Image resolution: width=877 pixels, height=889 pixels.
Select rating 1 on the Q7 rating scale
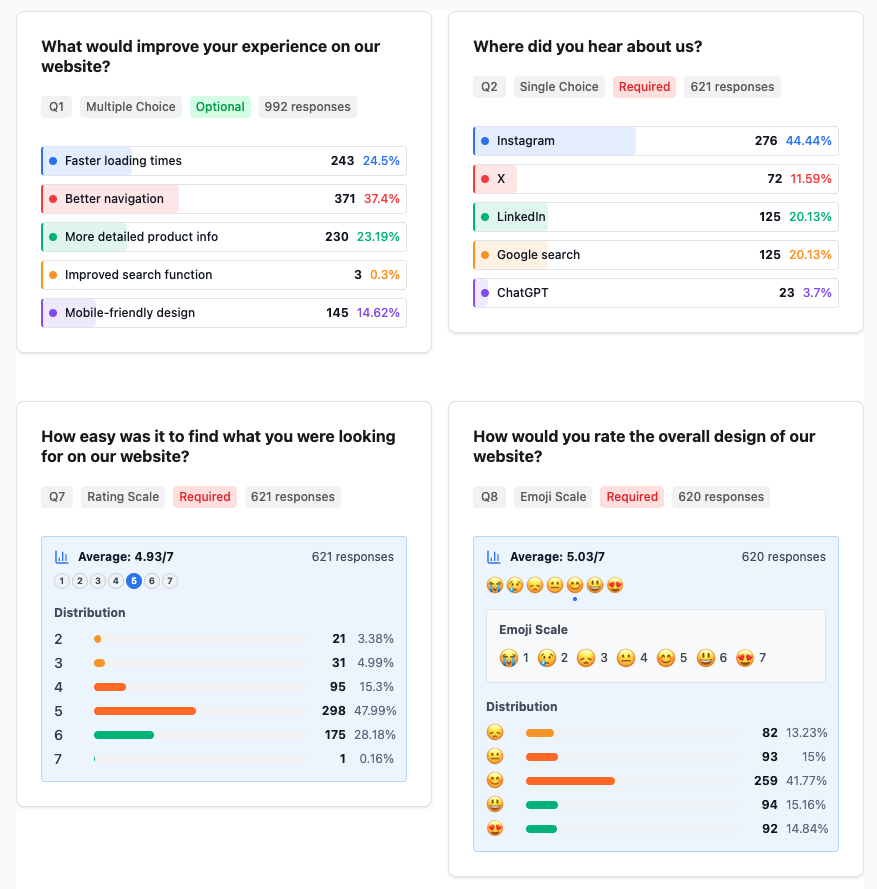[x=61, y=580]
